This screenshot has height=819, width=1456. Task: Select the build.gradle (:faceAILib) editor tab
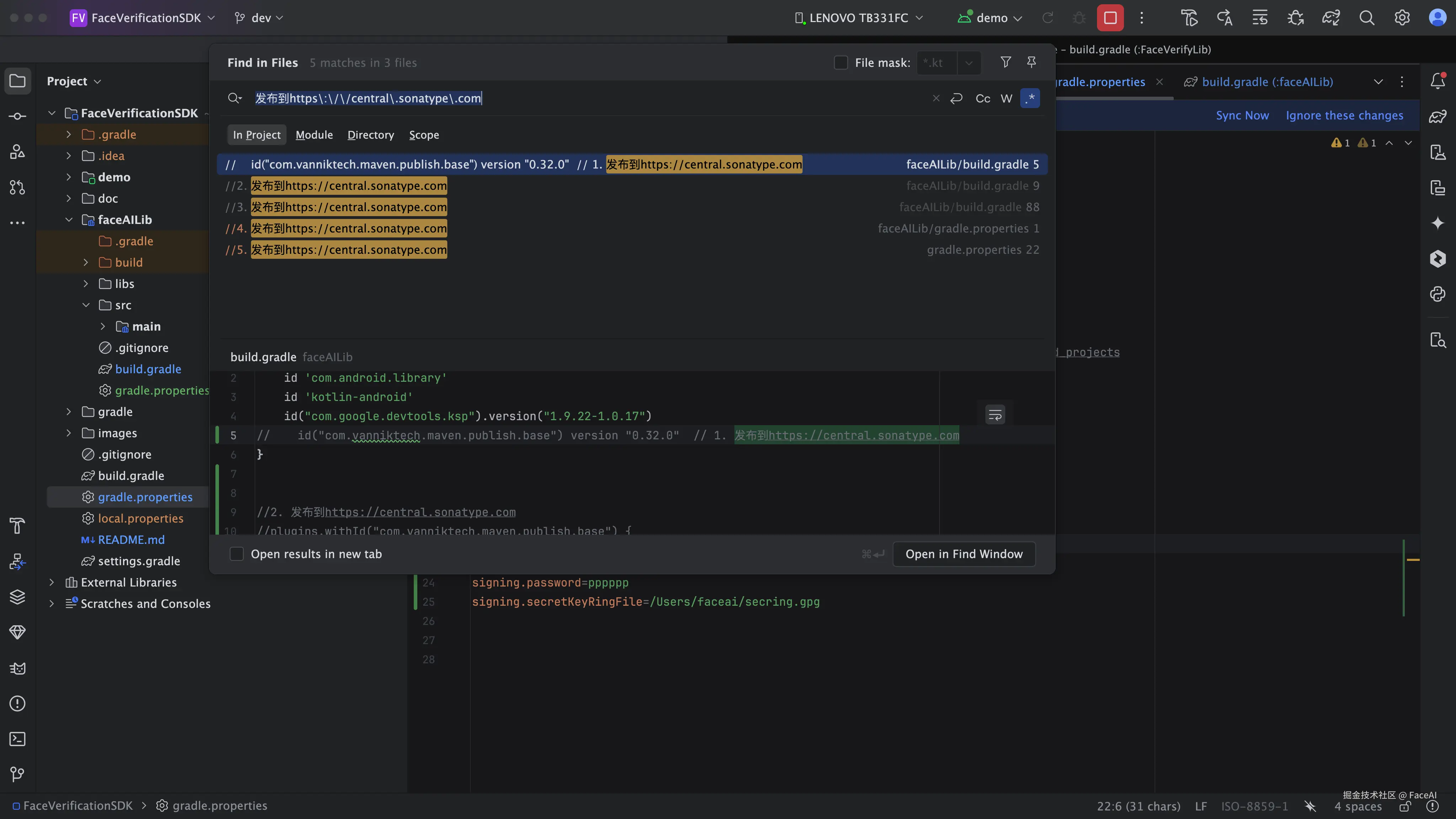tap(1267, 82)
